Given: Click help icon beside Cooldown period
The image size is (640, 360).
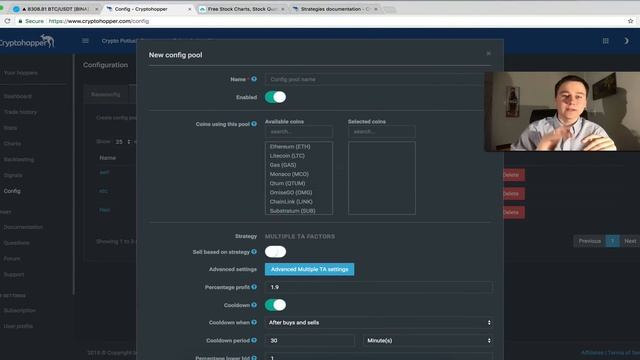Looking at the screenshot, I should [254, 340].
